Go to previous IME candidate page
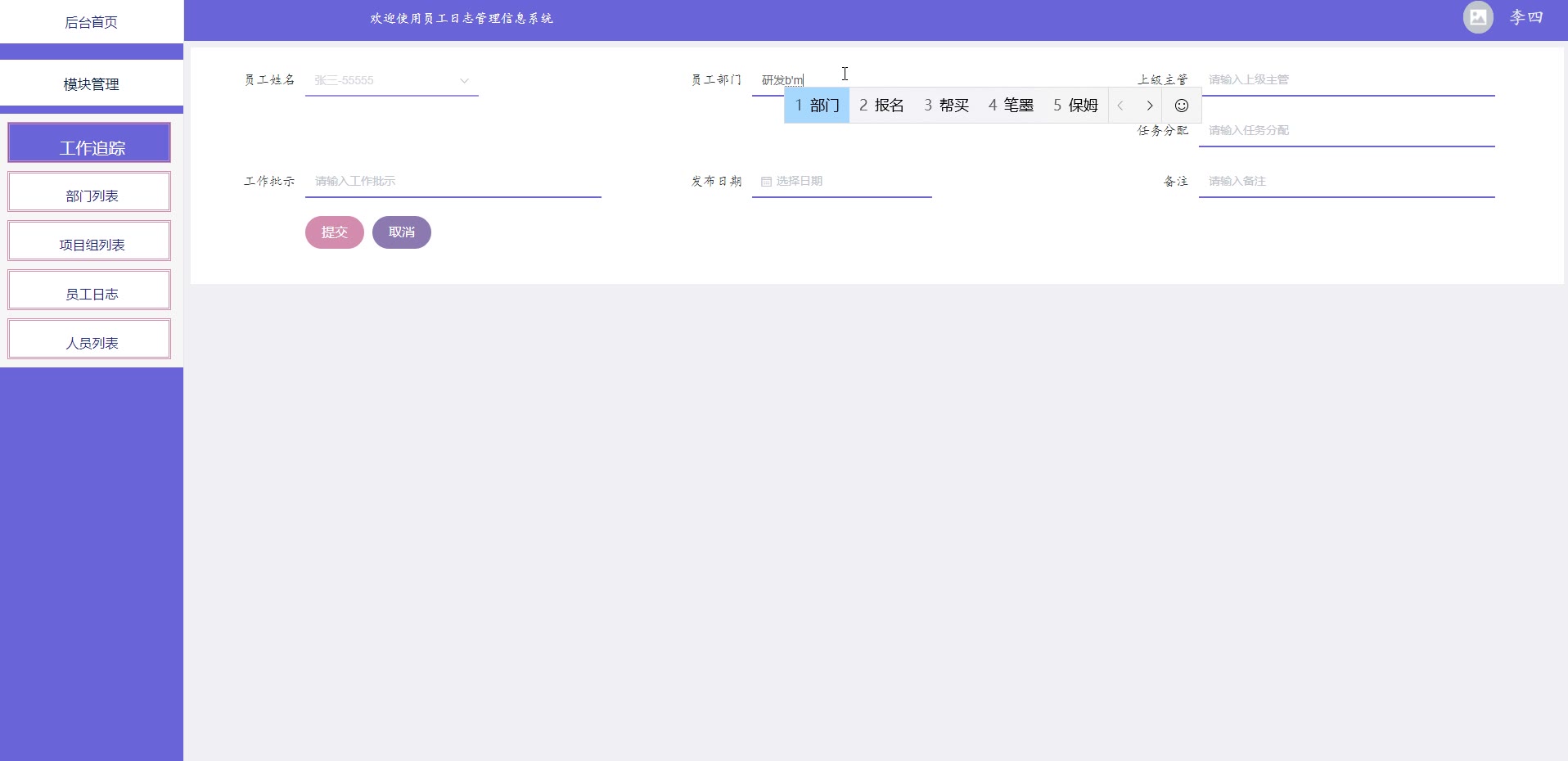This screenshot has height=761, width=1568. click(x=1120, y=106)
